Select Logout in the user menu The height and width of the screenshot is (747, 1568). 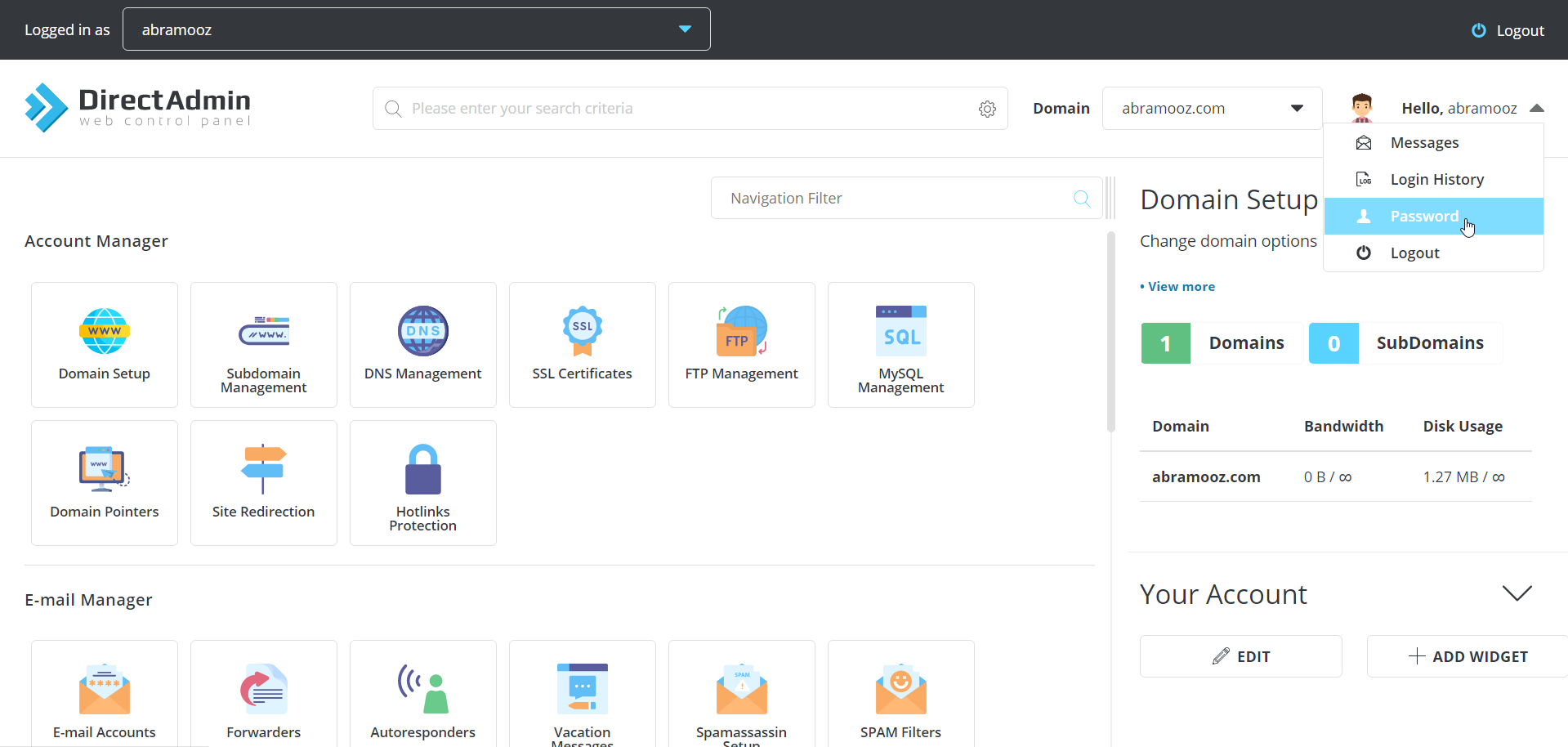click(1434, 253)
